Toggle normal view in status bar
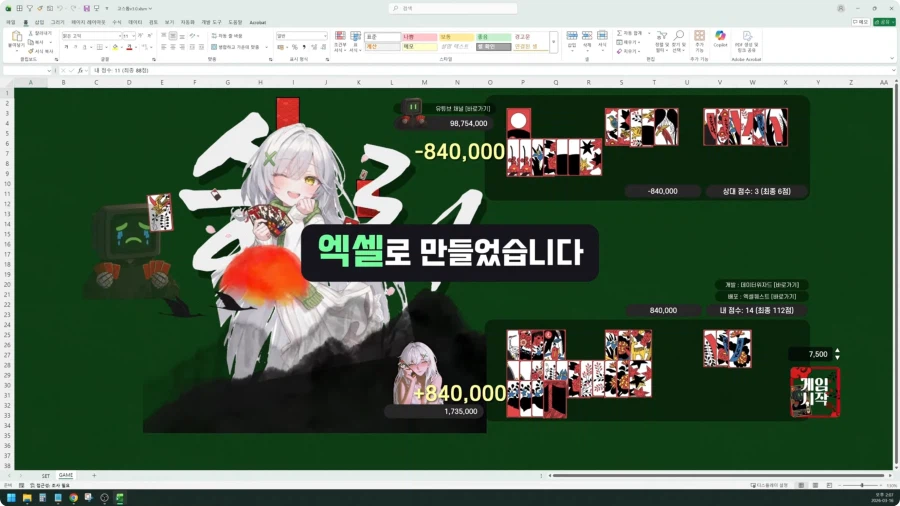This screenshot has width=900, height=506. point(801,485)
